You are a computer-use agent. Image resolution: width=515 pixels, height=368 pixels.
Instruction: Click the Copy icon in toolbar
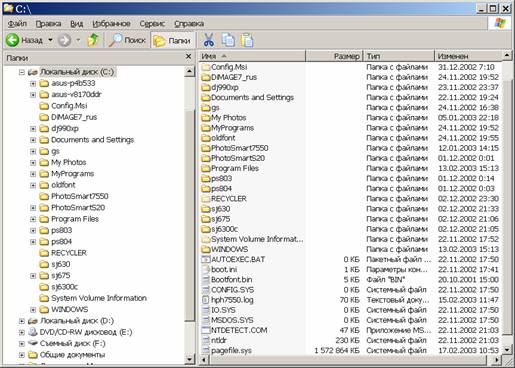228,40
